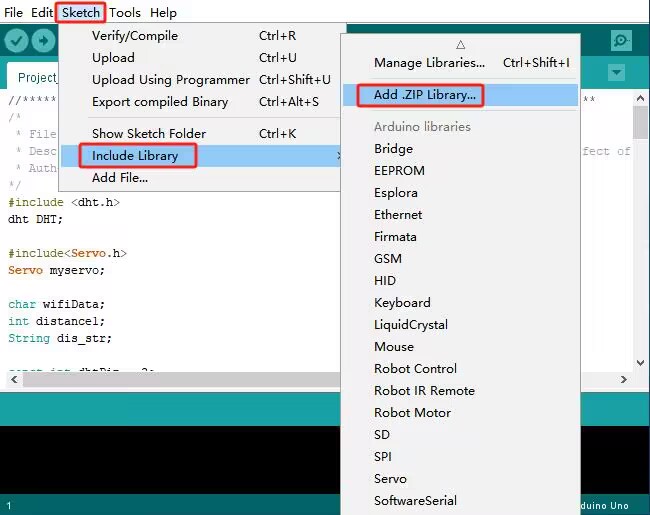The image size is (650, 515).
Task: Click the horizontal scrollbar left arrow
Action: click(15, 379)
